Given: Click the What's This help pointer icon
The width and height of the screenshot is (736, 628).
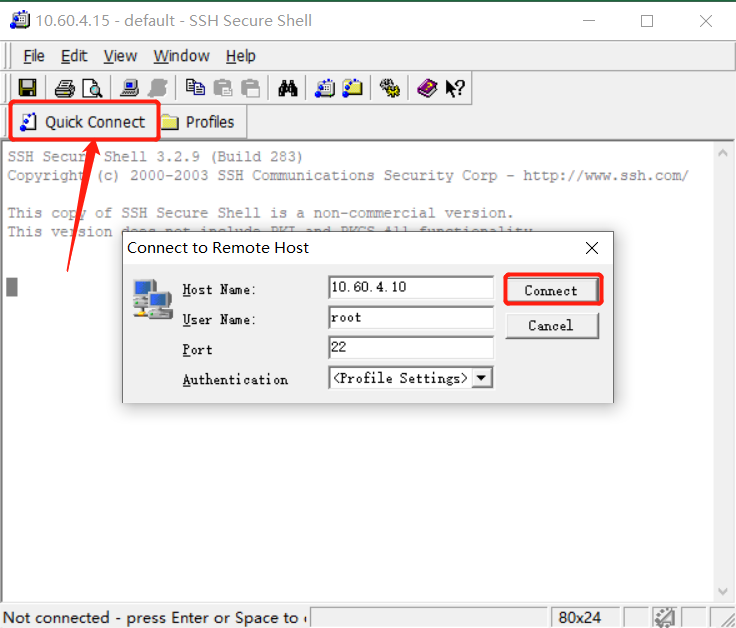Looking at the screenshot, I should [x=454, y=88].
